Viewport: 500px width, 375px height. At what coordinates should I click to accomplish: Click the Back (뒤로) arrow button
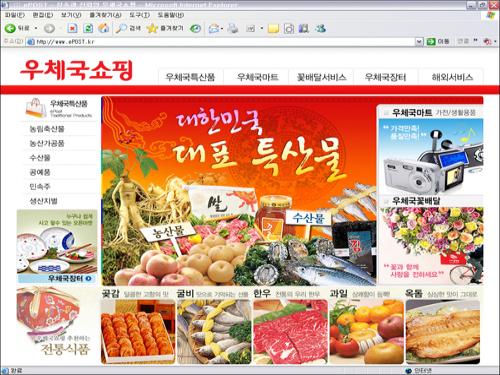17,28
